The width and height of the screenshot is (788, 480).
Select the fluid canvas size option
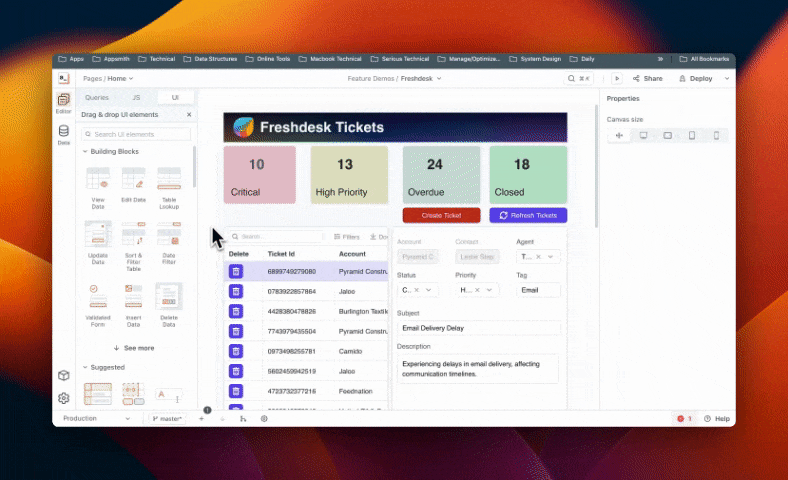point(619,135)
